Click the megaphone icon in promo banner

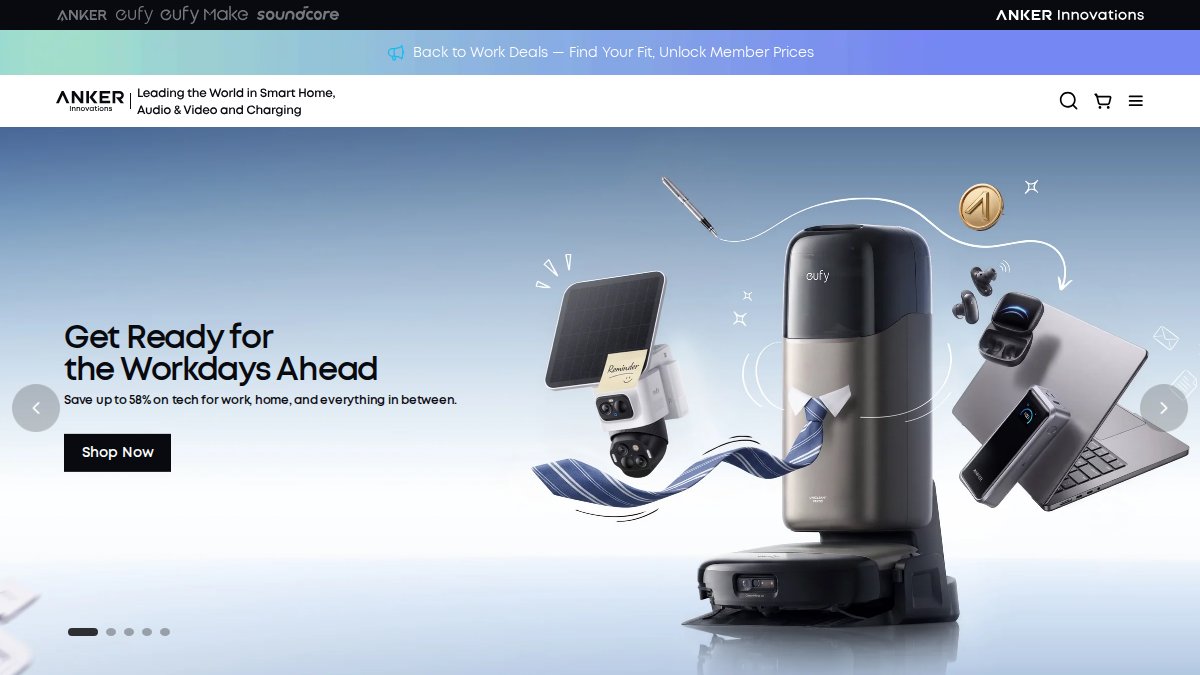tap(396, 52)
